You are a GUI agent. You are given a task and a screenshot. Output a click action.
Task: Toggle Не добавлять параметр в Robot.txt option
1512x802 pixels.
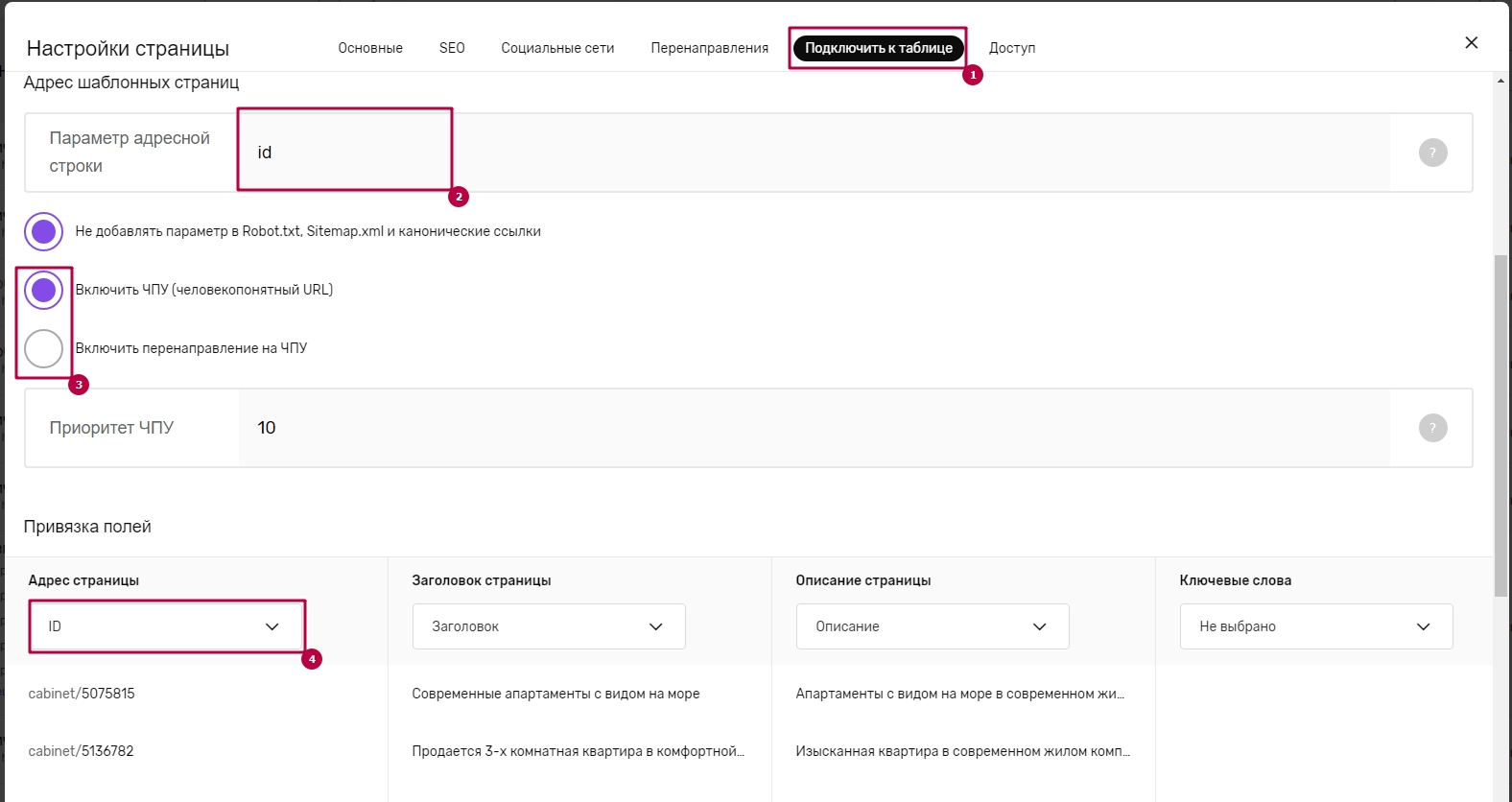pyautogui.click(x=43, y=231)
